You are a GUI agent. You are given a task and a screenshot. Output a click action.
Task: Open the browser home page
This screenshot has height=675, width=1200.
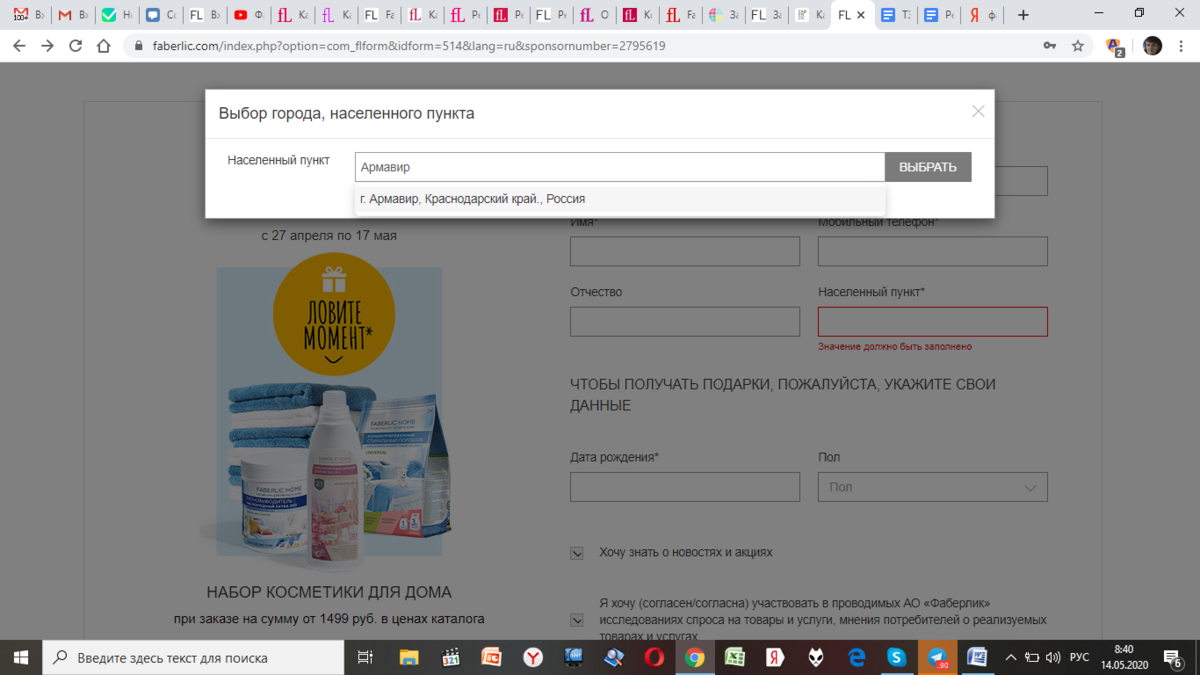point(104,46)
